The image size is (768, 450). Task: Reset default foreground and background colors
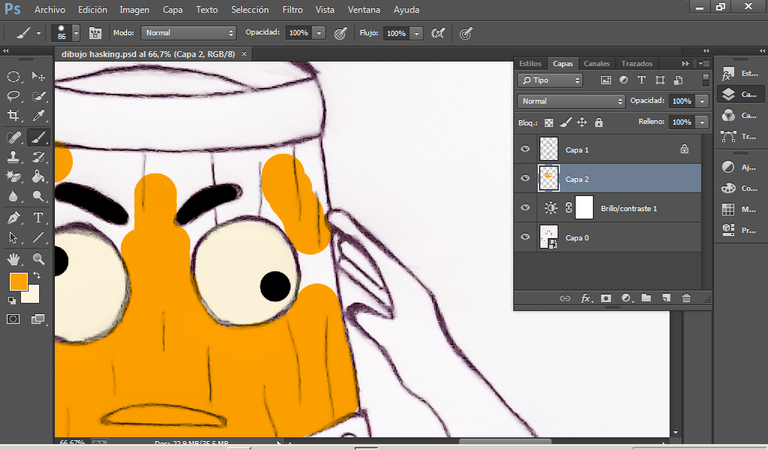[x=12, y=301]
